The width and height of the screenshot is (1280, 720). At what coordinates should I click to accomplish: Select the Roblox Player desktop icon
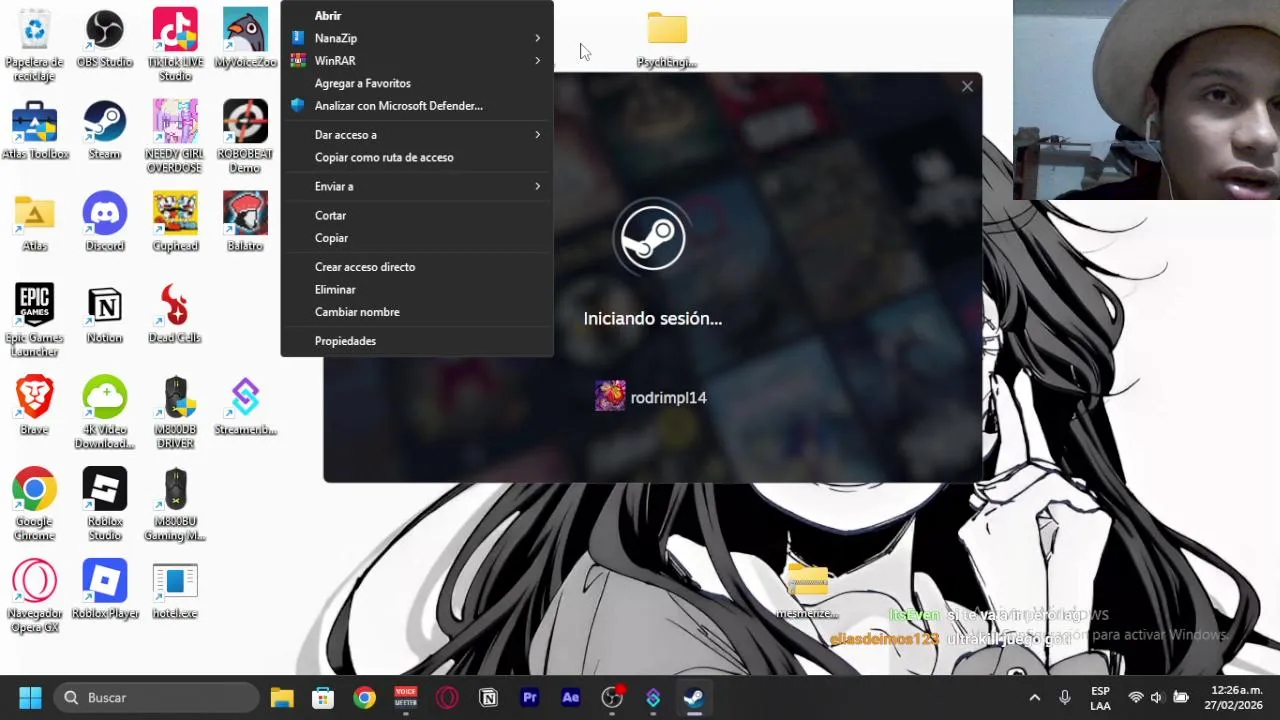[104, 591]
